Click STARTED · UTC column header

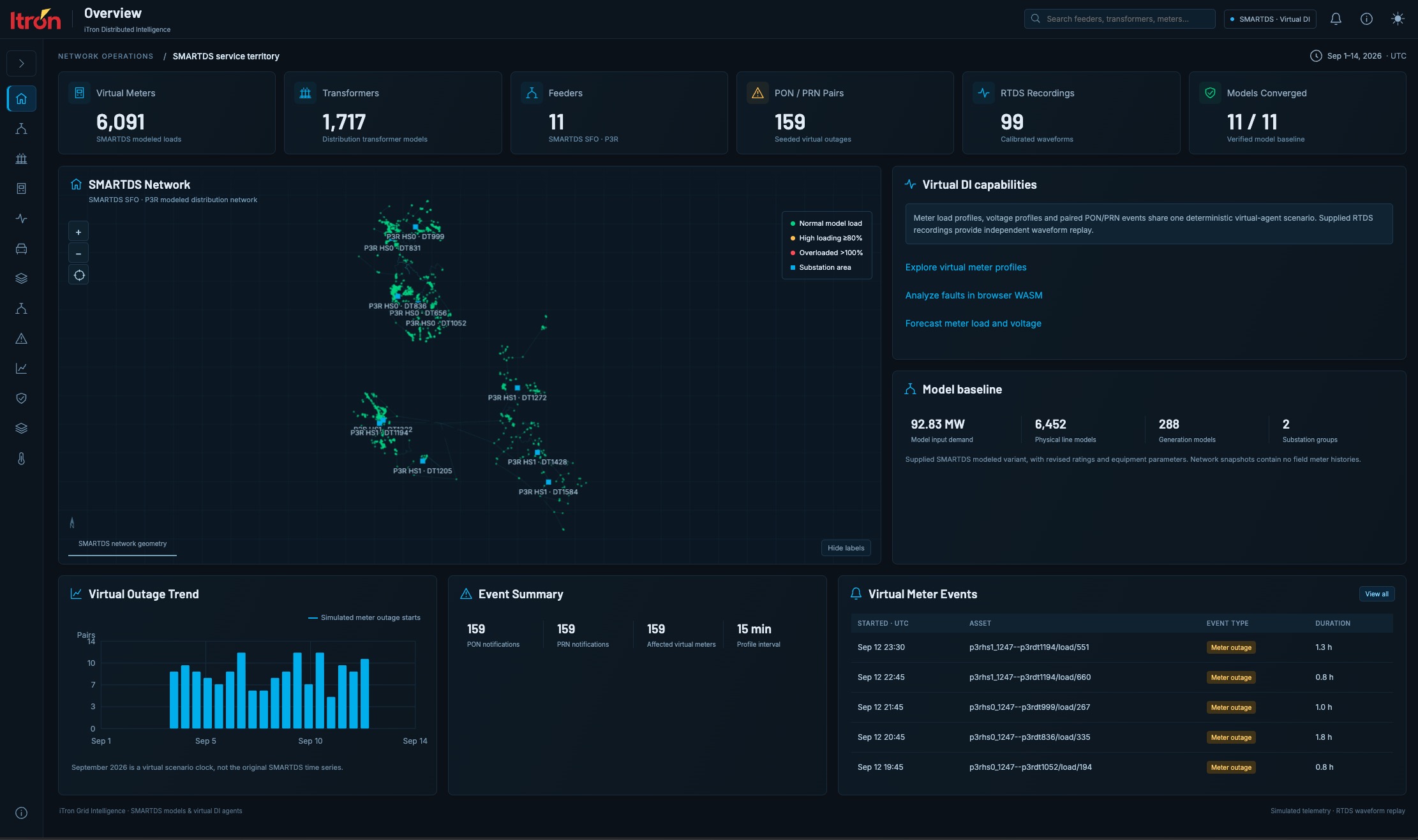(883, 623)
